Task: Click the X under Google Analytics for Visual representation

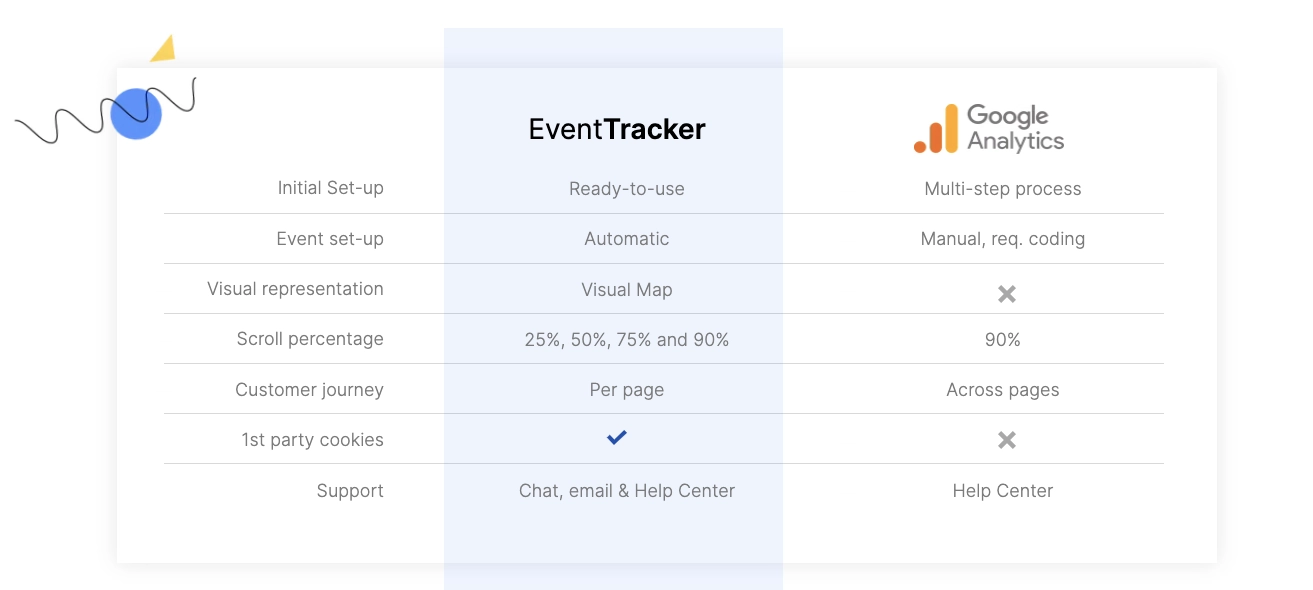Action: coord(1004,293)
